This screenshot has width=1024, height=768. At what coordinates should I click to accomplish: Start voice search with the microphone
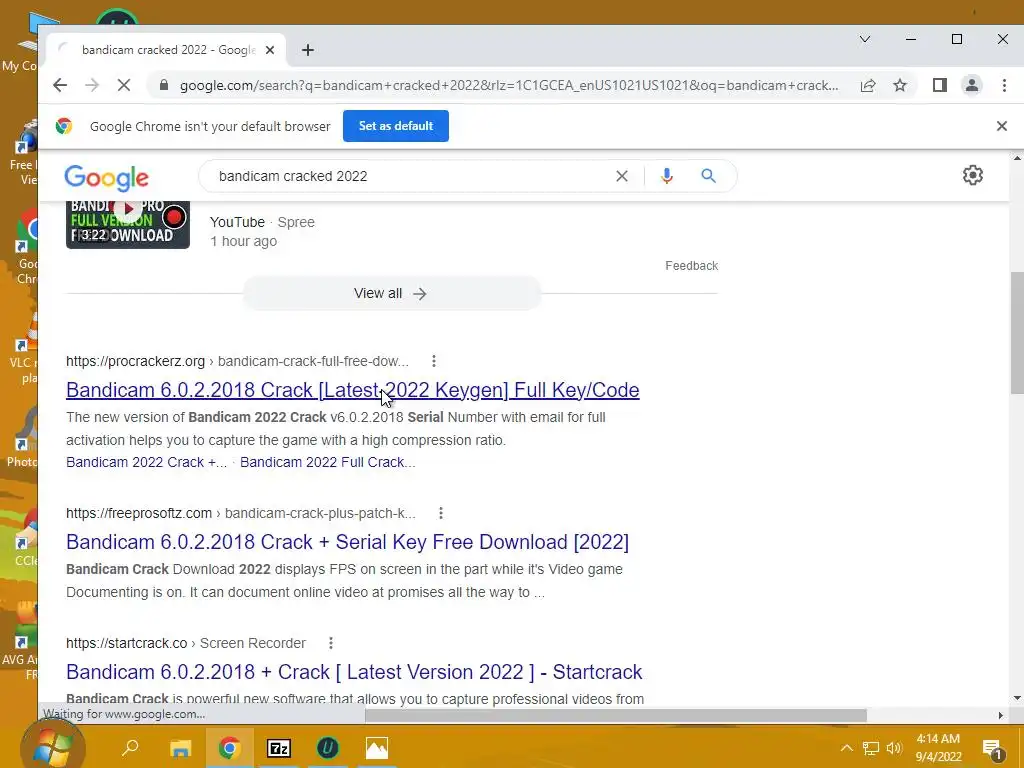pos(666,176)
